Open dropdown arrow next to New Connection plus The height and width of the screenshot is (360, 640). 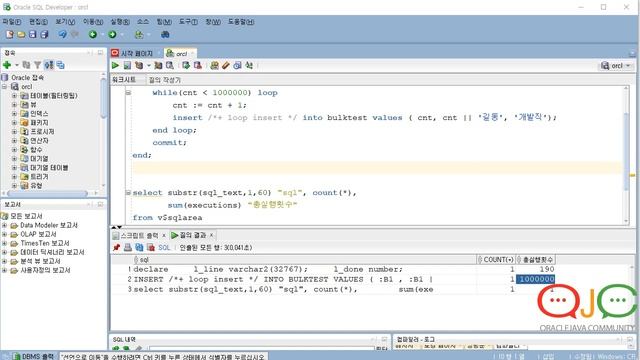coord(17,65)
